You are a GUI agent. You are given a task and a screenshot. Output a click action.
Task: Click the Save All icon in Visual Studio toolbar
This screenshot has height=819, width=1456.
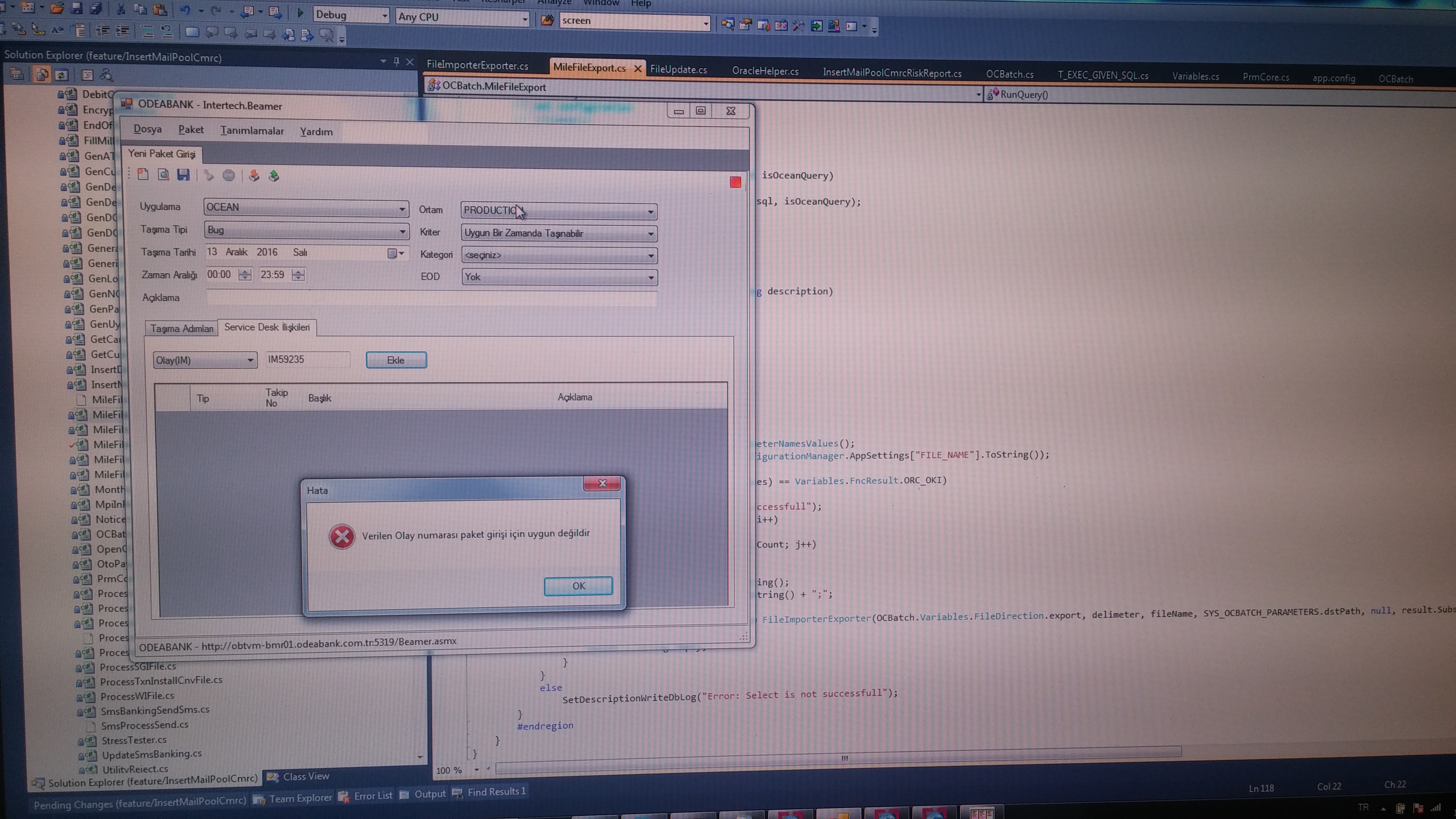pos(96,9)
